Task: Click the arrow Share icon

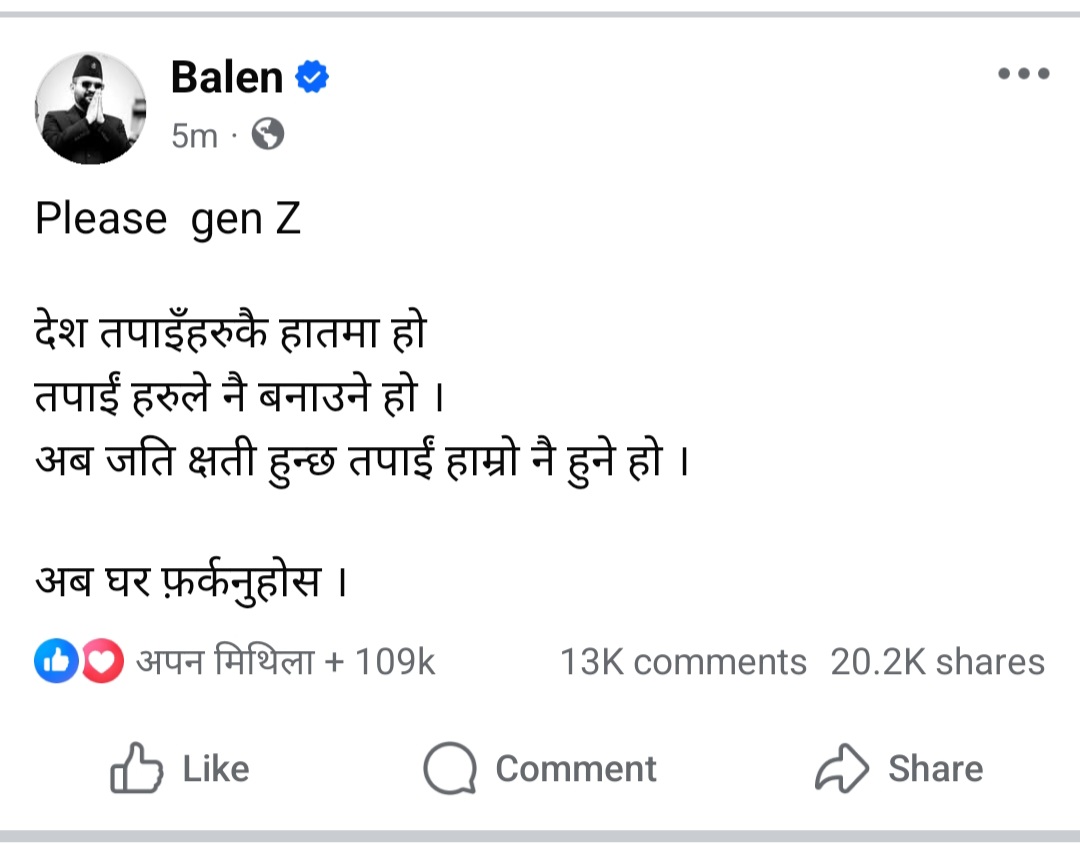Action: (x=843, y=769)
